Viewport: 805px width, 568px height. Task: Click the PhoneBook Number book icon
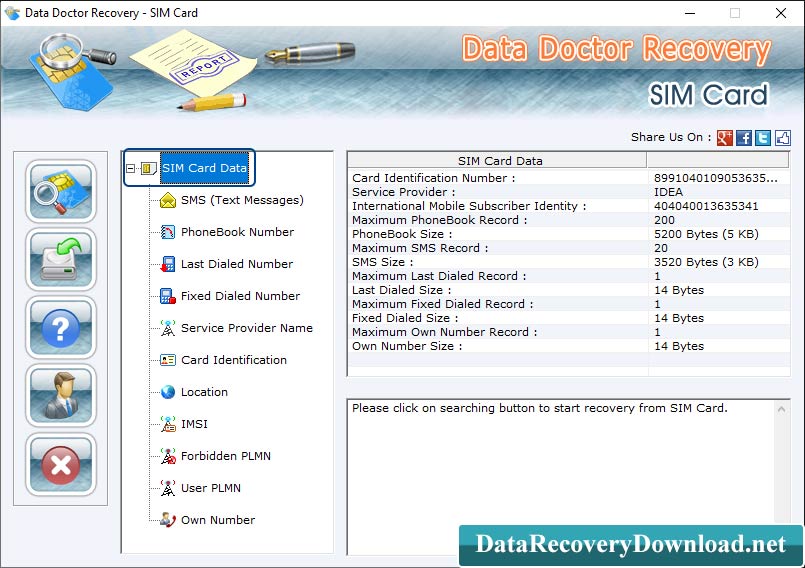coord(168,232)
